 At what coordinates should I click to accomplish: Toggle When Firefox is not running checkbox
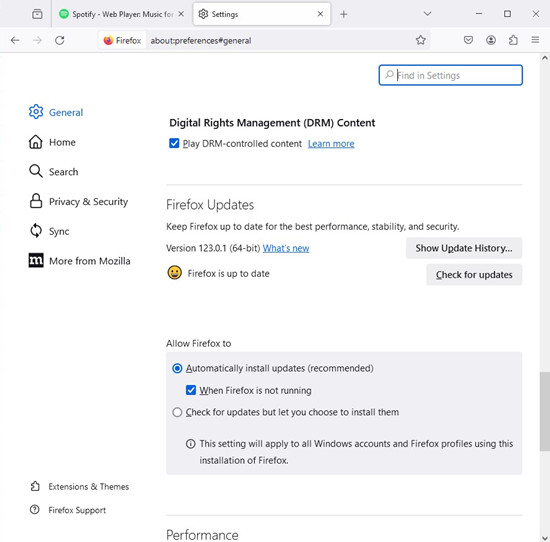[191, 390]
